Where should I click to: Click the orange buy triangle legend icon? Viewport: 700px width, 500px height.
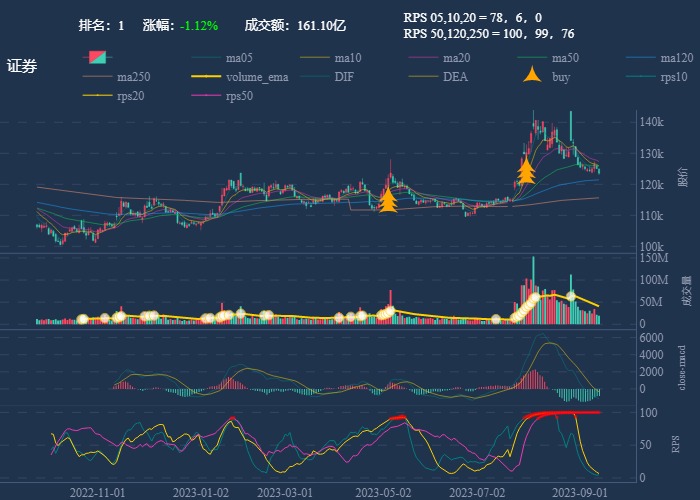click(532, 77)
